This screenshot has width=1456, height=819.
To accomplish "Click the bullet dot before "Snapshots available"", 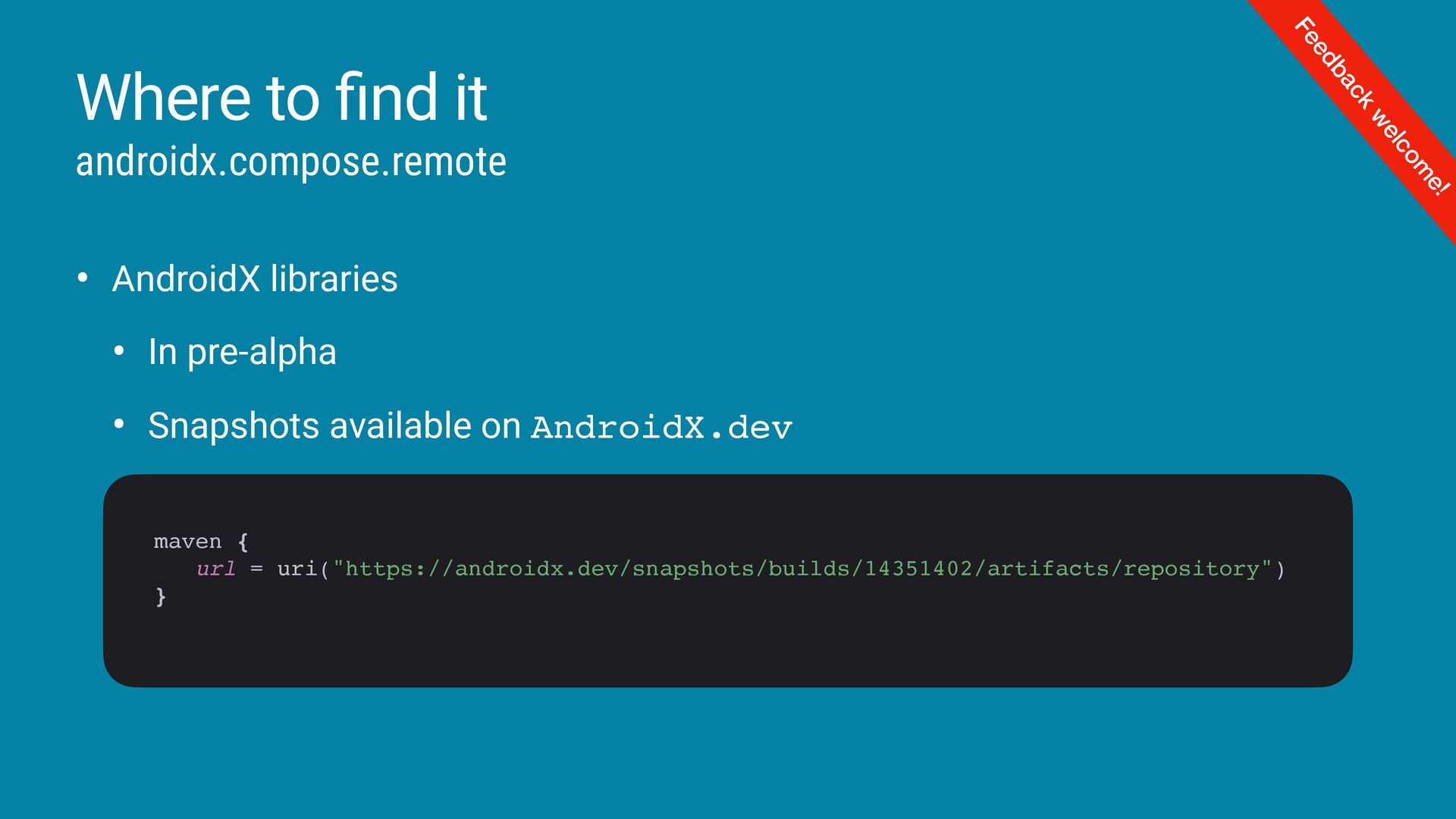I will point(119,425).
